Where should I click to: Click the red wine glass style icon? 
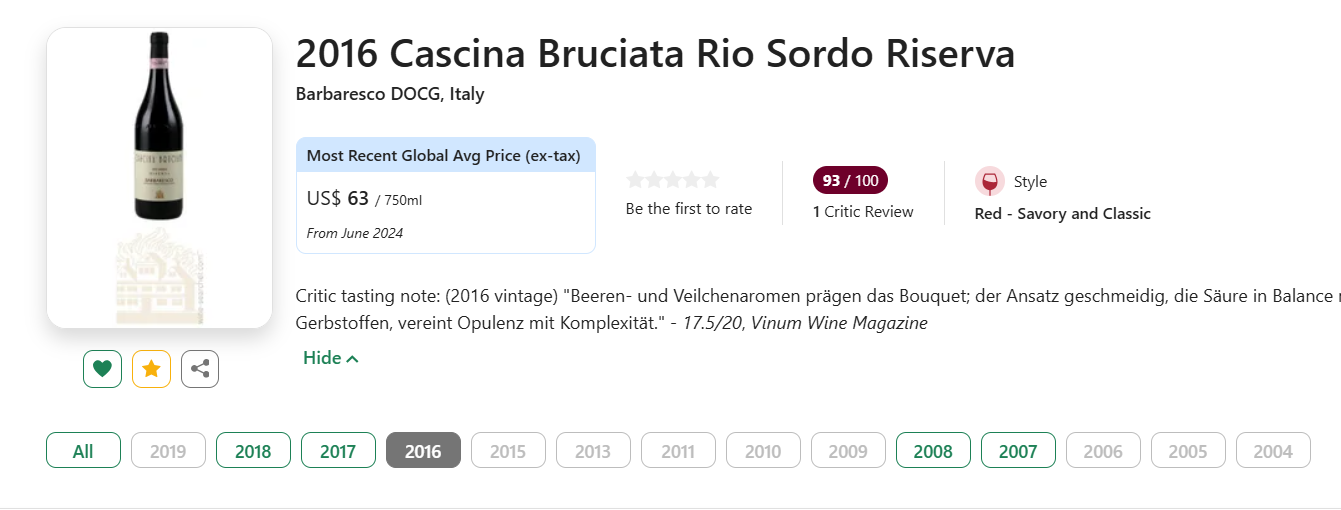pyautogui.click(x=990, y=182)
